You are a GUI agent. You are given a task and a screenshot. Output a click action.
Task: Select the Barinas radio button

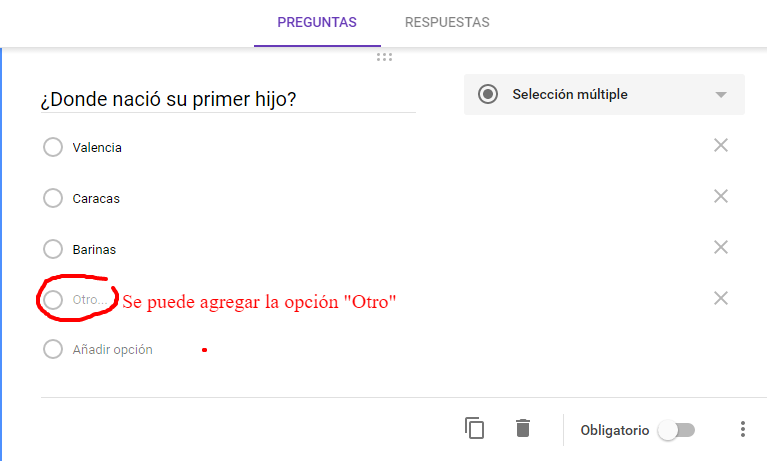point(53,249)
